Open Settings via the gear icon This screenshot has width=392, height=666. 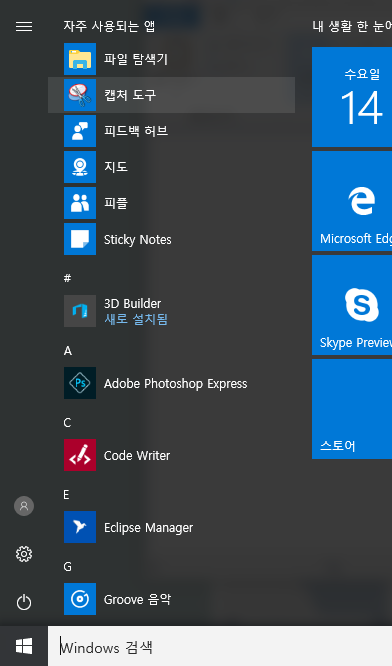(x=24, y=554)
